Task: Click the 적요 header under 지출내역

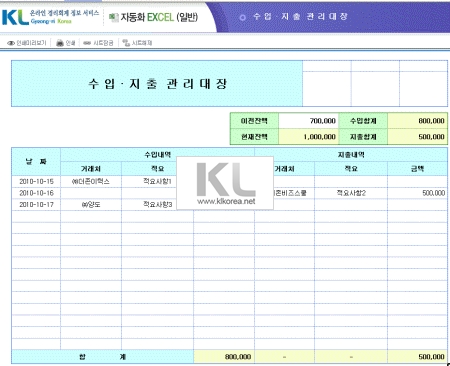Action: pos(351,169)
